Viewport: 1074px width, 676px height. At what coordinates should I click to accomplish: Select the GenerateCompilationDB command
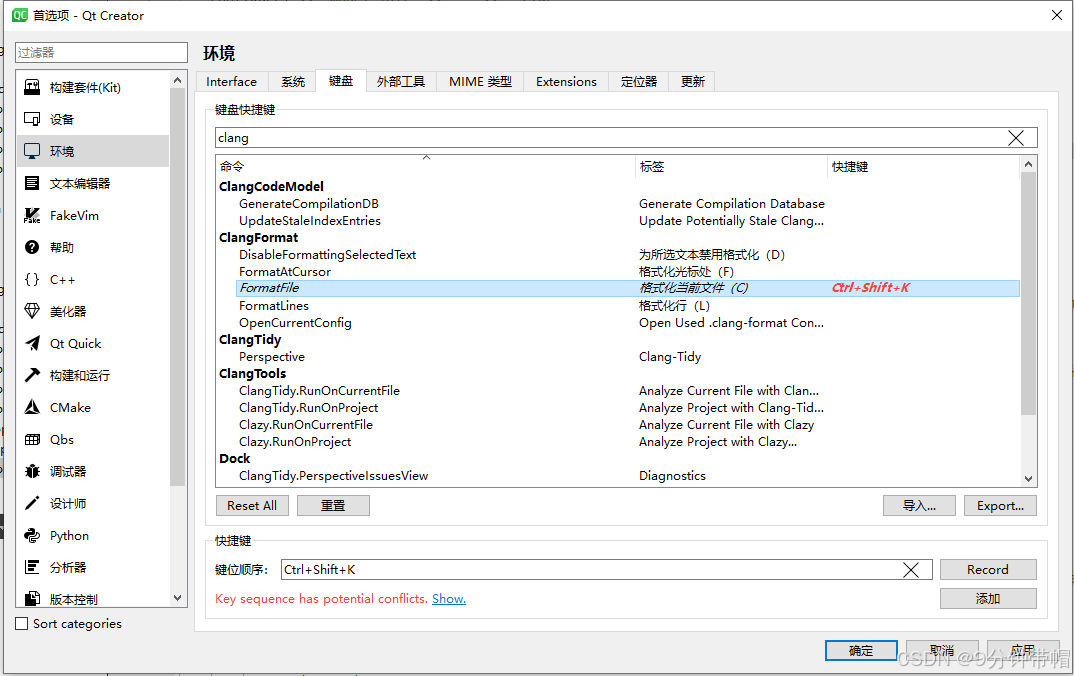(309, 203)
